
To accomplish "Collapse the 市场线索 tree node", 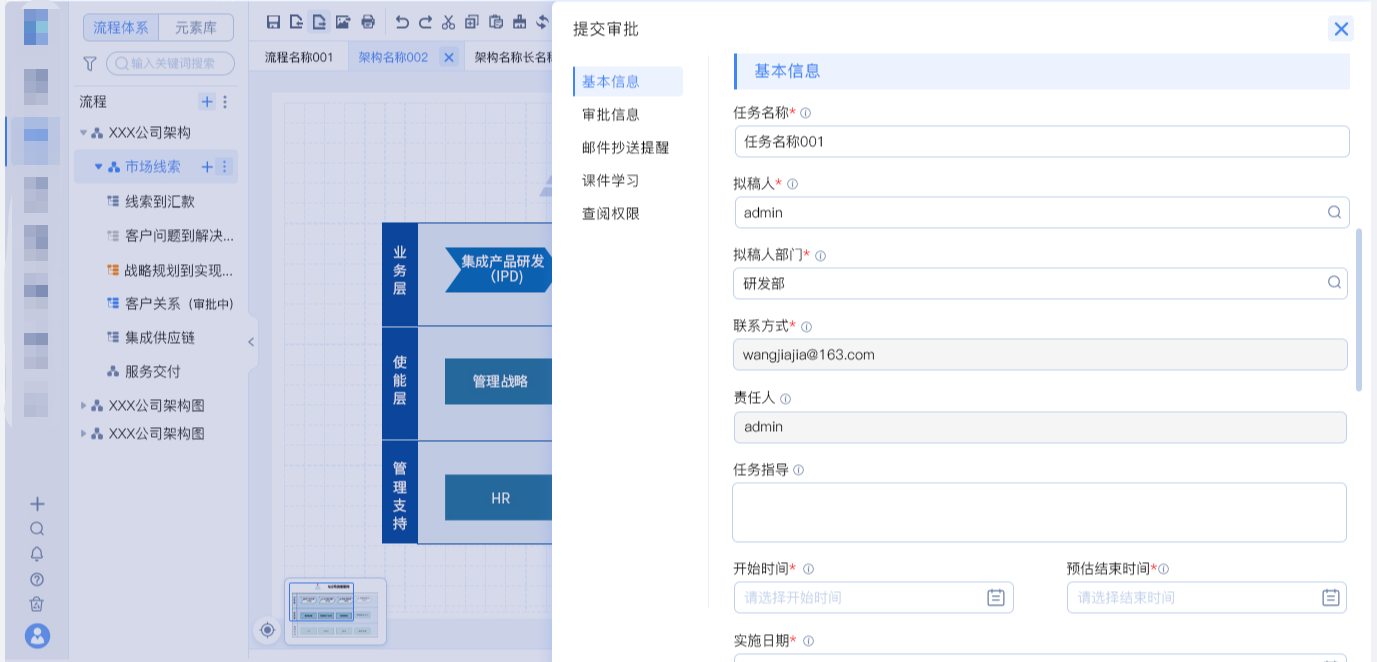I will coord(98,167).
